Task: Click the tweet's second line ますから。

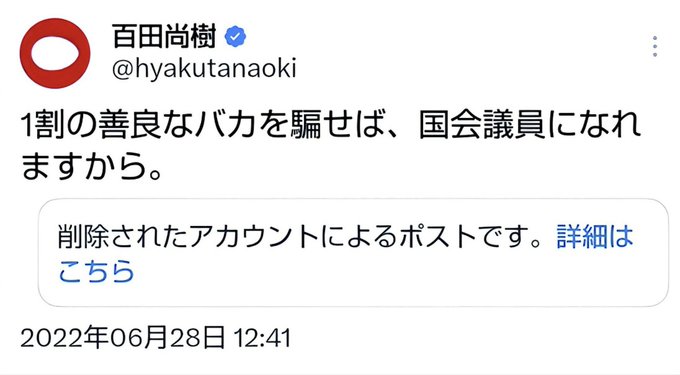Action: [92, 166]
